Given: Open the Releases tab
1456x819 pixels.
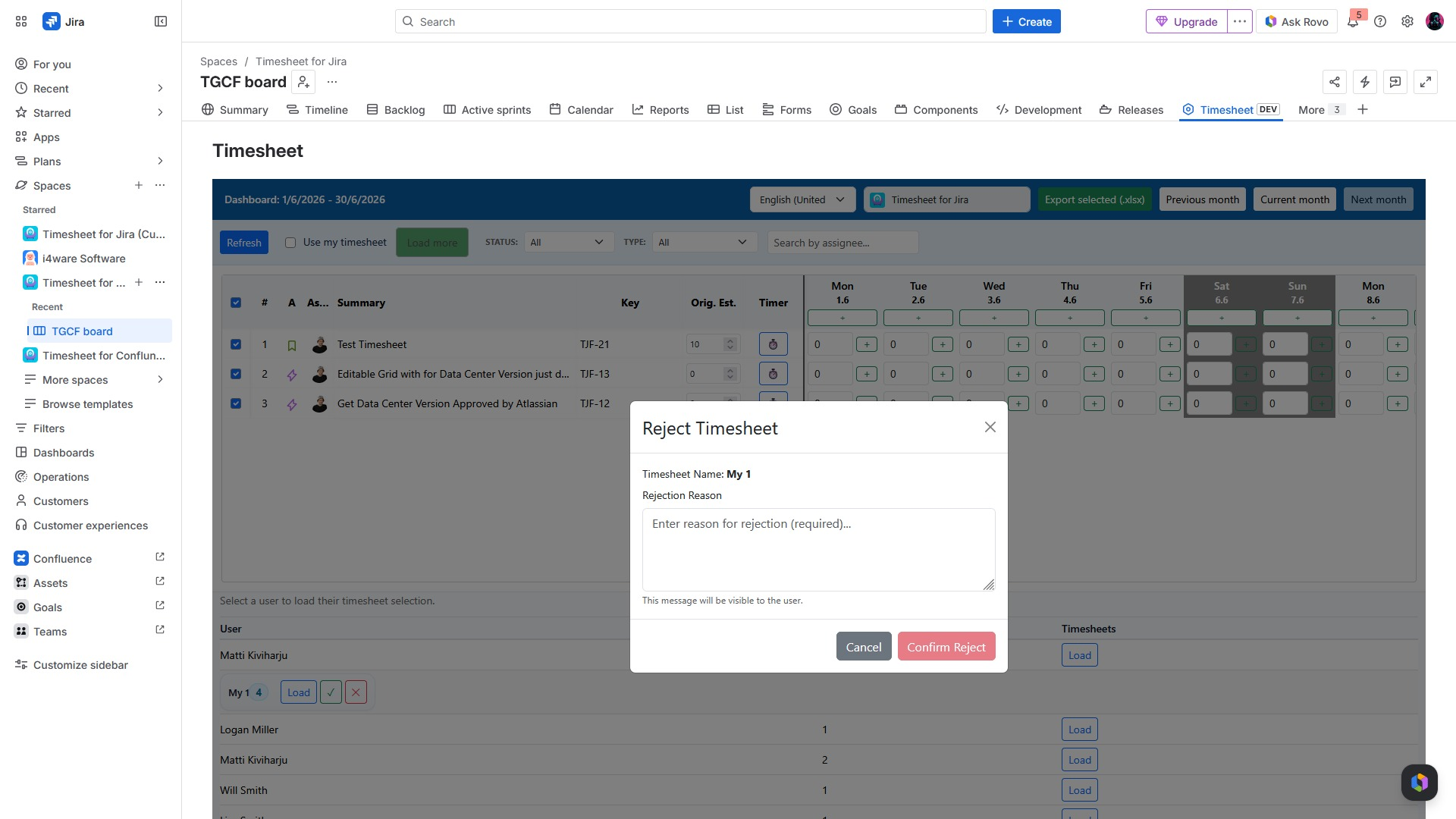Looking at the screenshot, I should point(1131,110).
